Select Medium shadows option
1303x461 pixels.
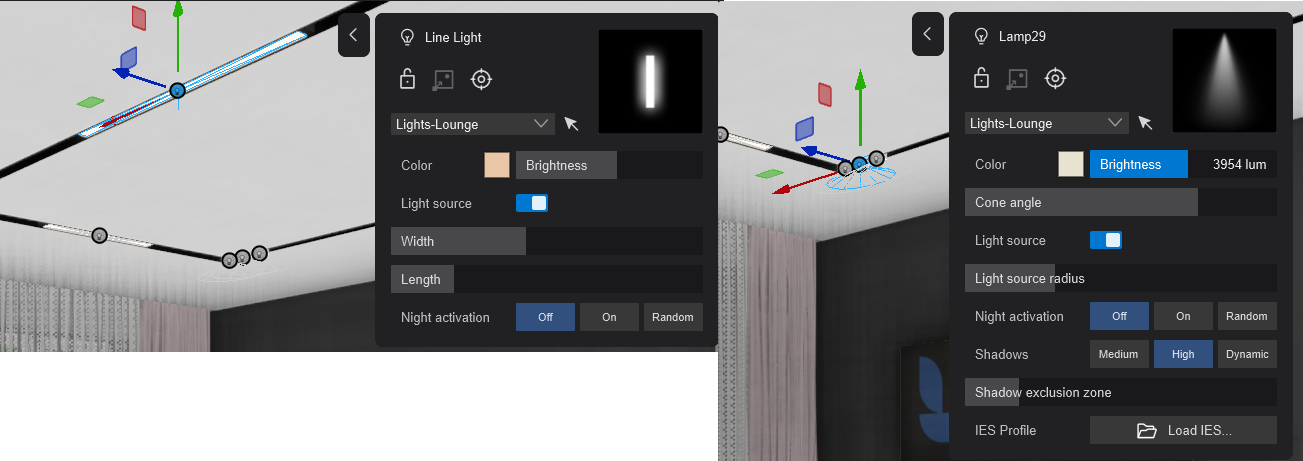[x=1118, y=354]
